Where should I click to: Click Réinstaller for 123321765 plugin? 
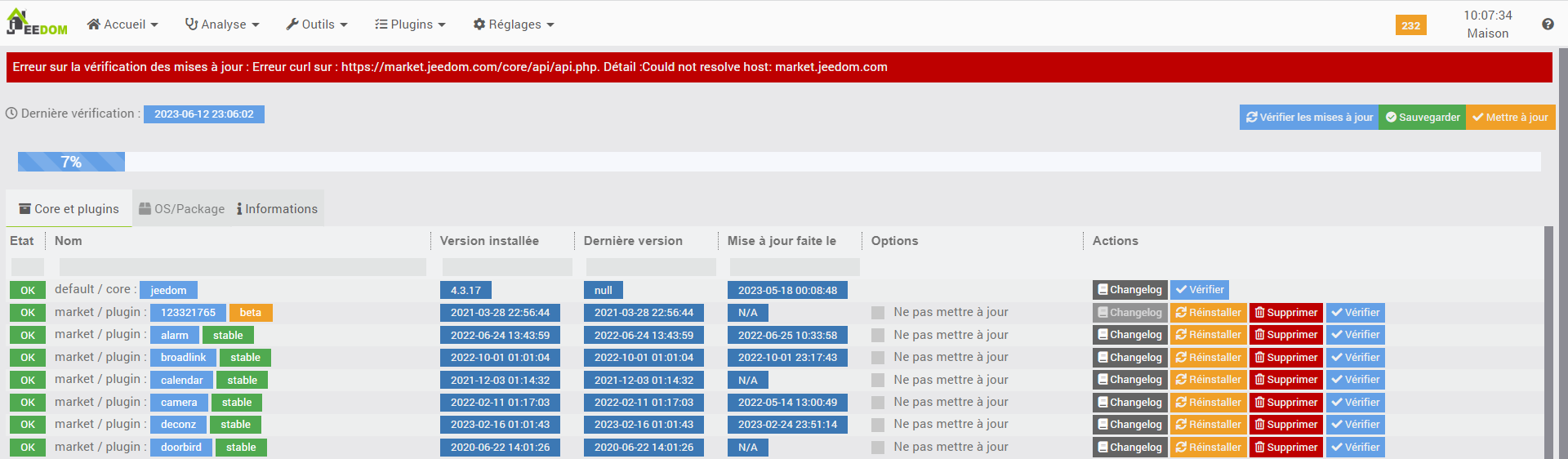(1209, 313)
